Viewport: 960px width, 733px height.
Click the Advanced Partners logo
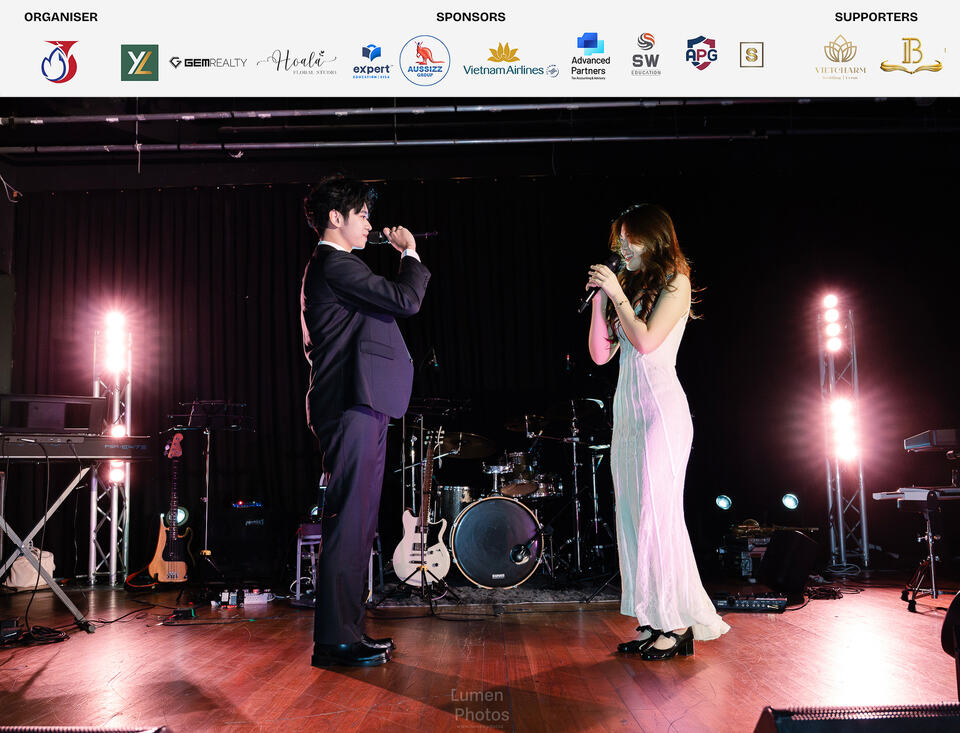pos(590,56)
